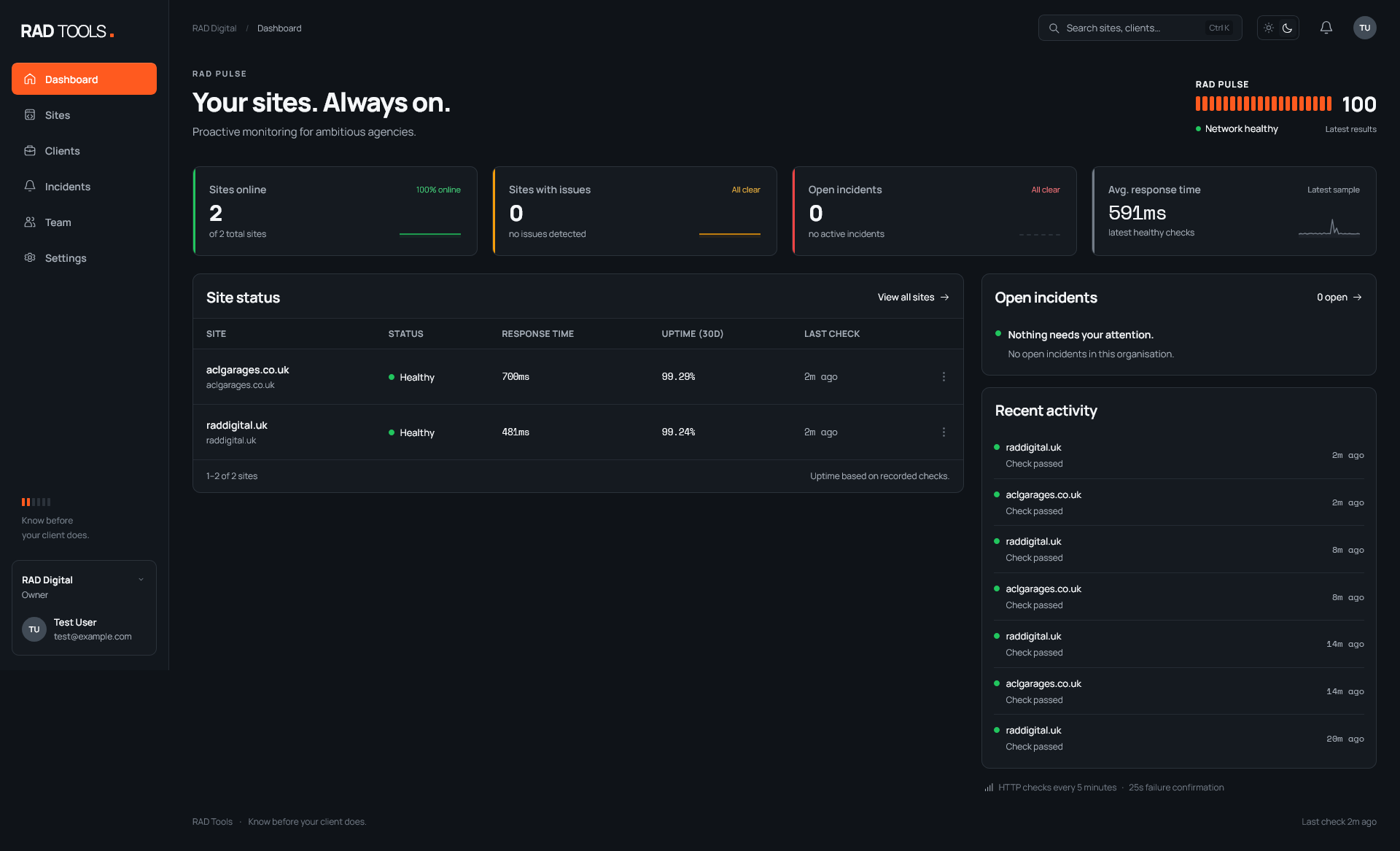Click the UPTIME (30D) column header
The height and width of the screenshot is (851, 1400).
[692, 334]
